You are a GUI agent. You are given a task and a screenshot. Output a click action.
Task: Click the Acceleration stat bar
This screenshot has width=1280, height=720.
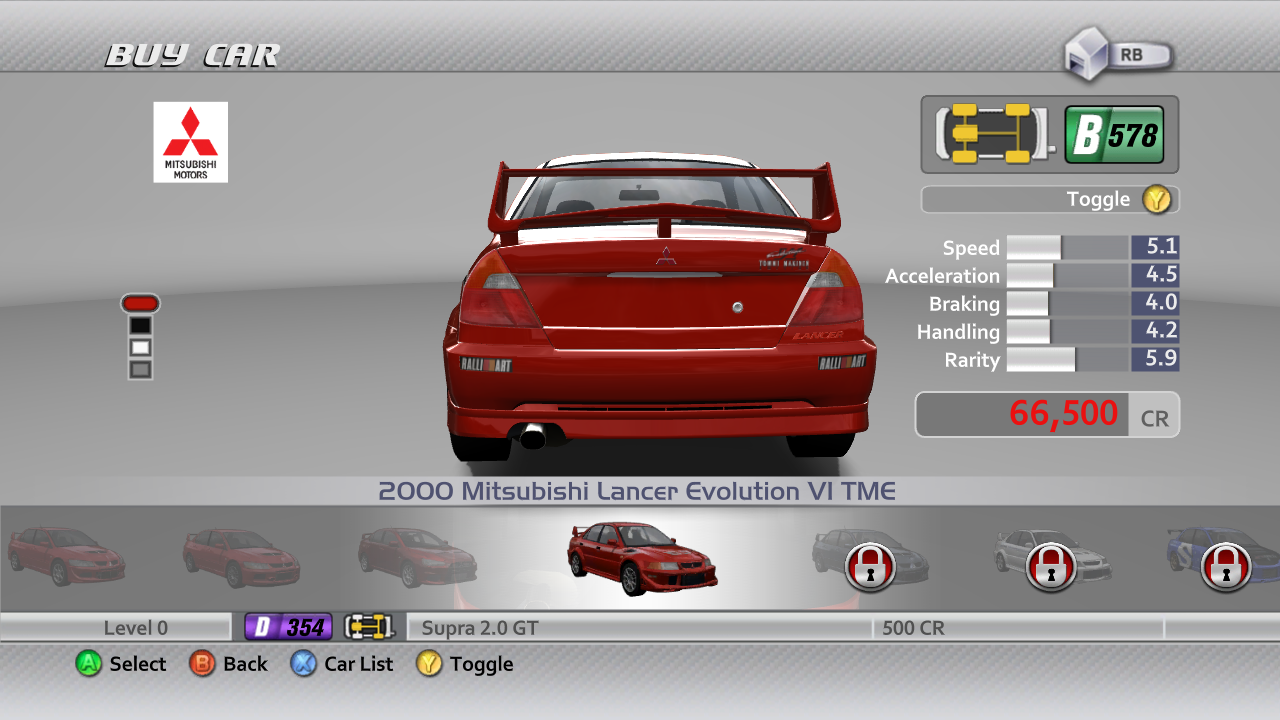tap(1068, 276)
